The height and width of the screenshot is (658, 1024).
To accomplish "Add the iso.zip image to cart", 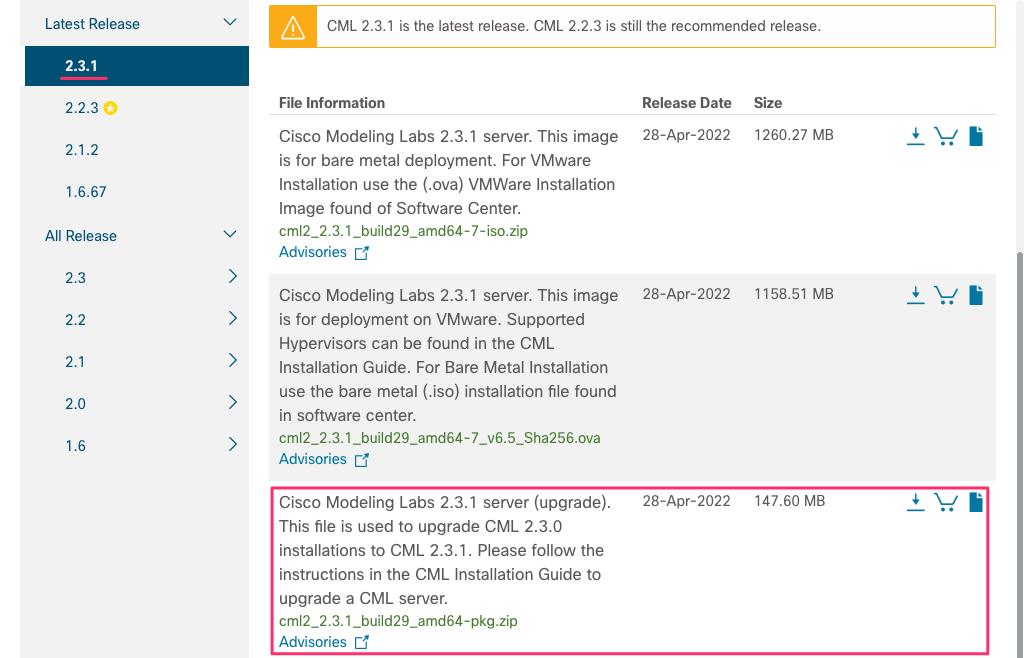I will (x=946, y=136).
